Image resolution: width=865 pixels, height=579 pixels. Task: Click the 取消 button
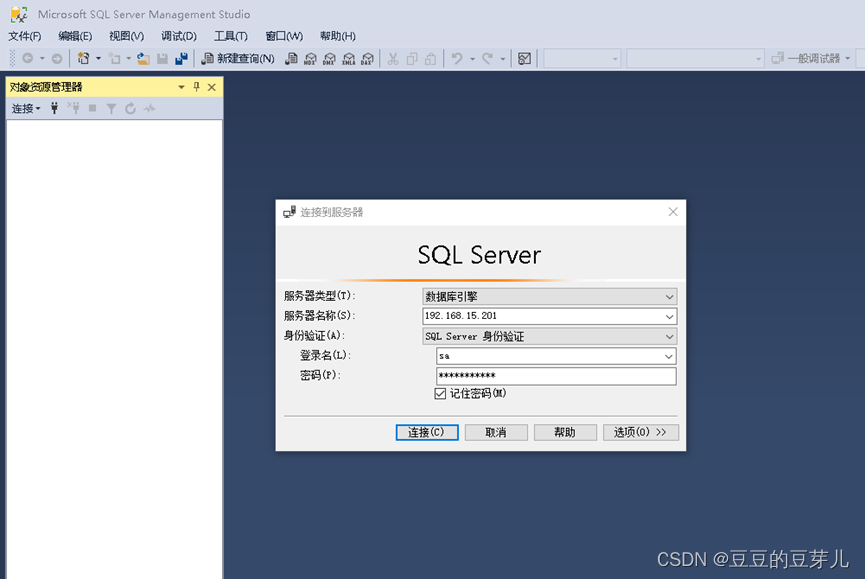[x=496, y=432]
